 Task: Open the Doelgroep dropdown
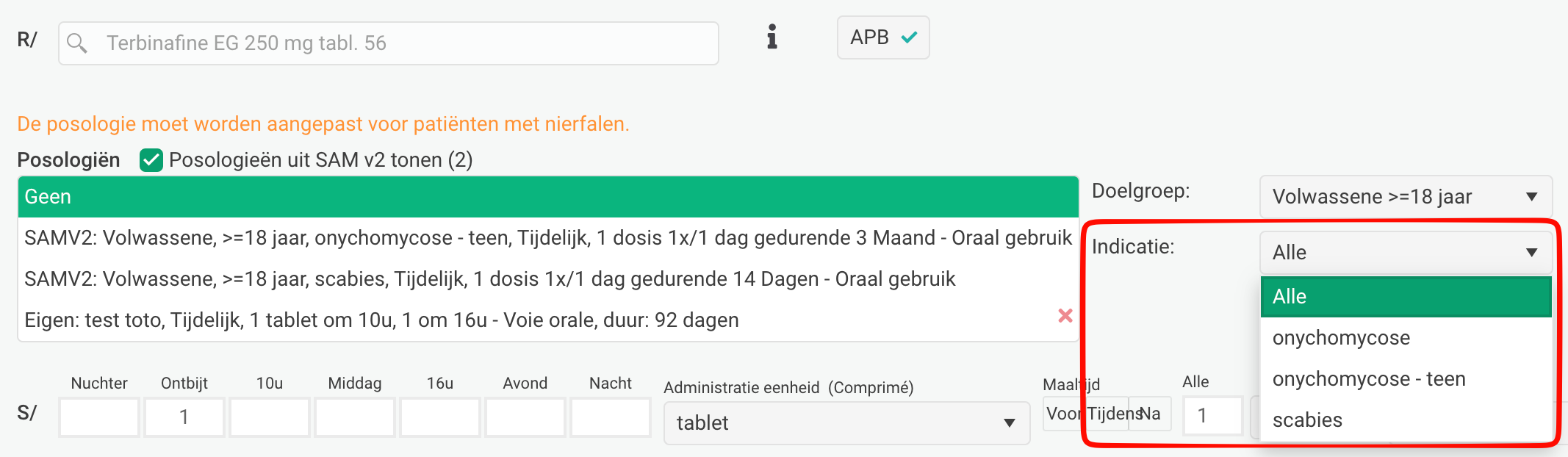[1405, 197]
